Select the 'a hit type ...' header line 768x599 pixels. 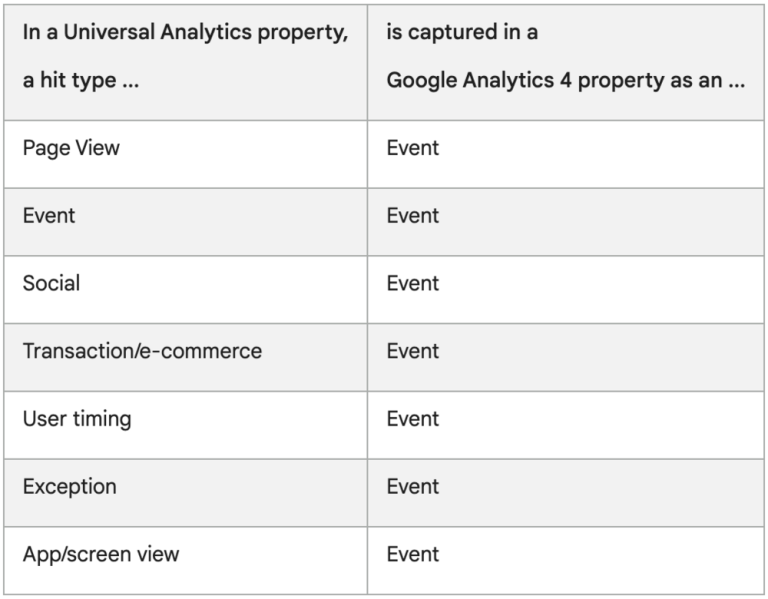(81, 81)
